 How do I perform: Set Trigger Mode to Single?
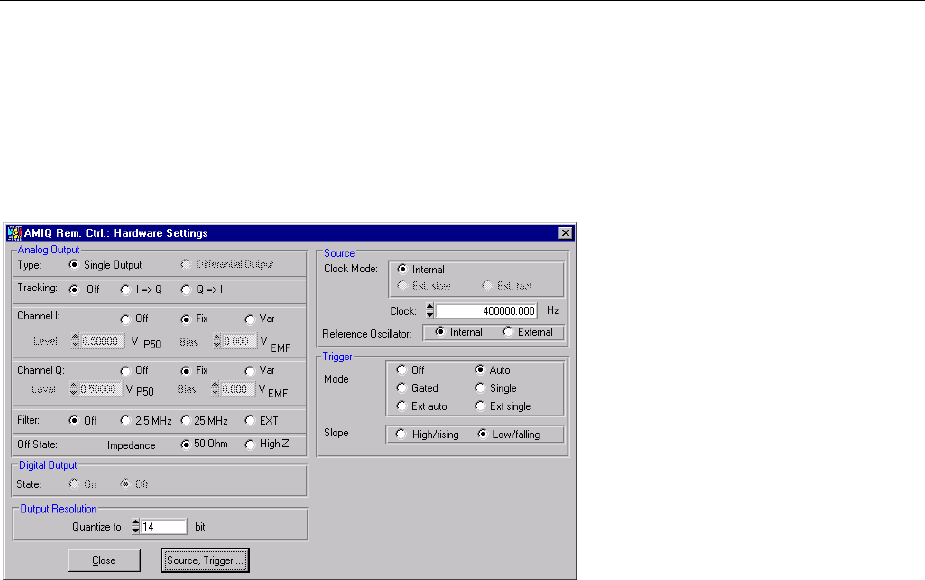point(480,388)
